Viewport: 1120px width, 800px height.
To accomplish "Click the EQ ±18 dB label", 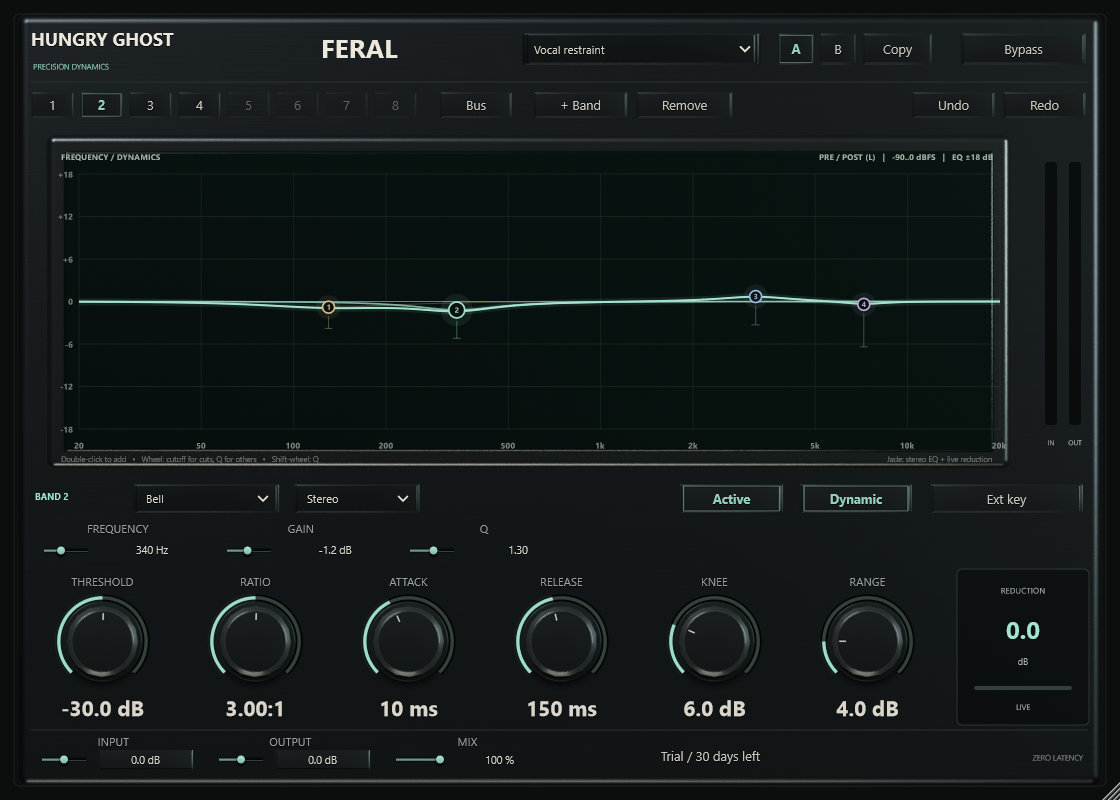I will pyautogui.click(x=972, y=157).
